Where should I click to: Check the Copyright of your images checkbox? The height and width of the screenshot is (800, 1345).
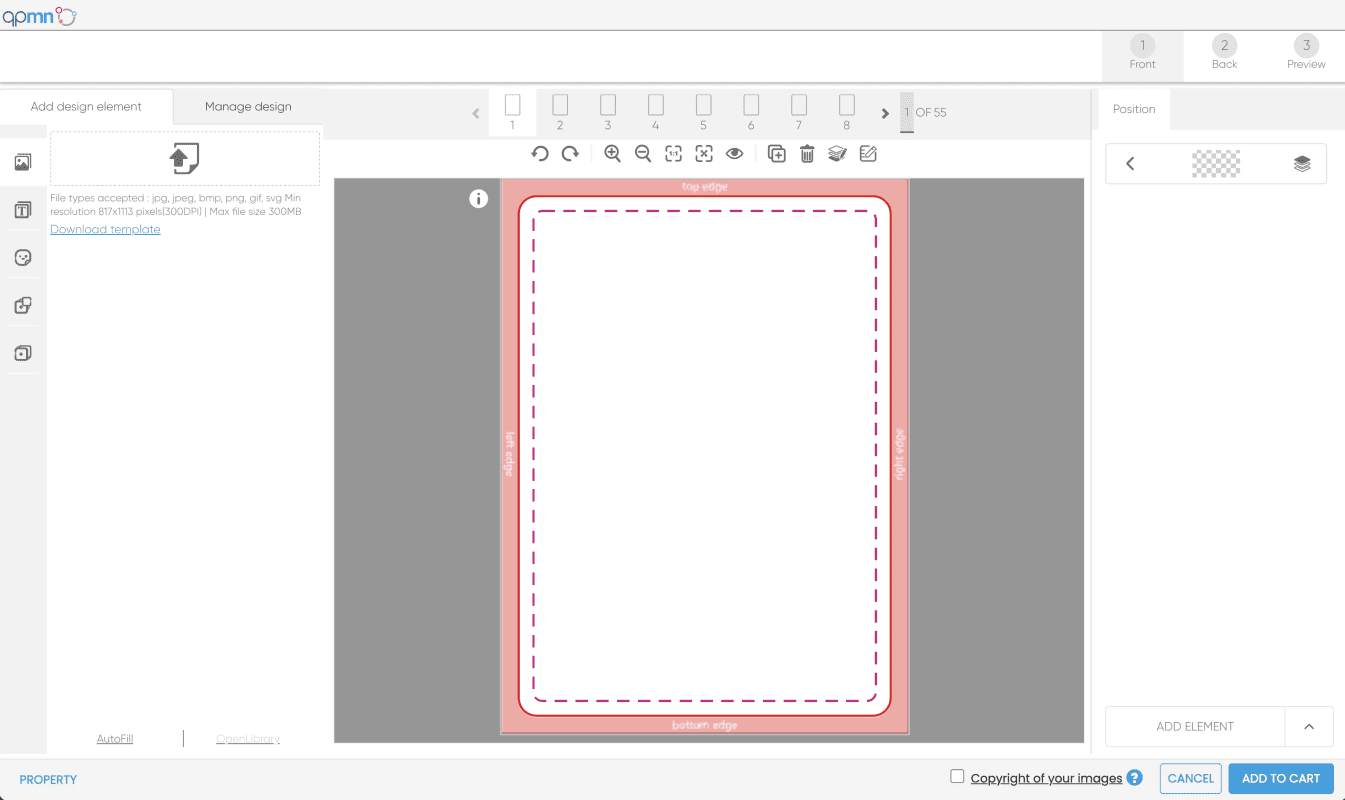coord(957,777)
